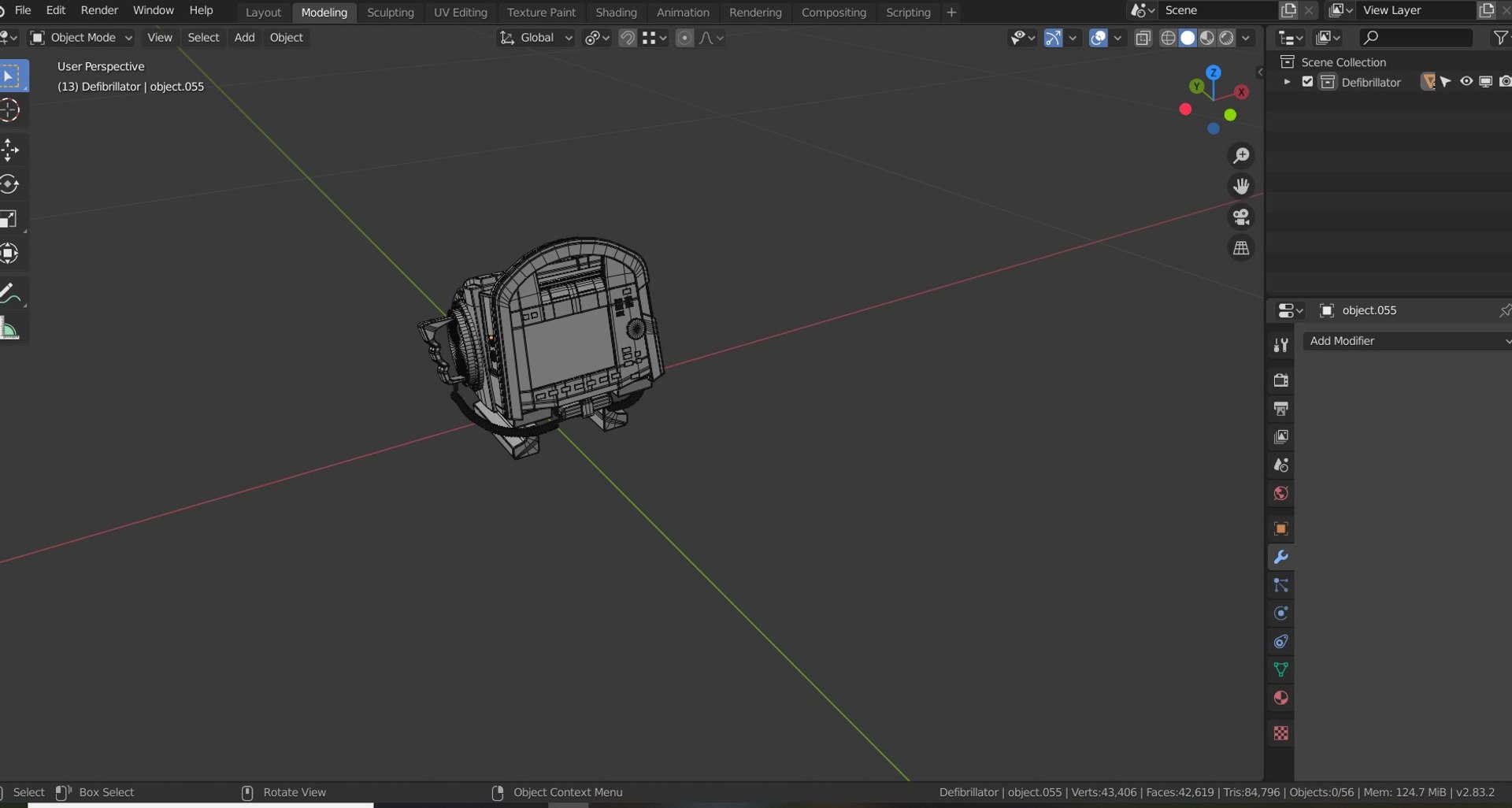Image resolution: width=1512 pixels, height=808 pixels.
Task: Open the Output properties tab
Action: point(1280,409)
